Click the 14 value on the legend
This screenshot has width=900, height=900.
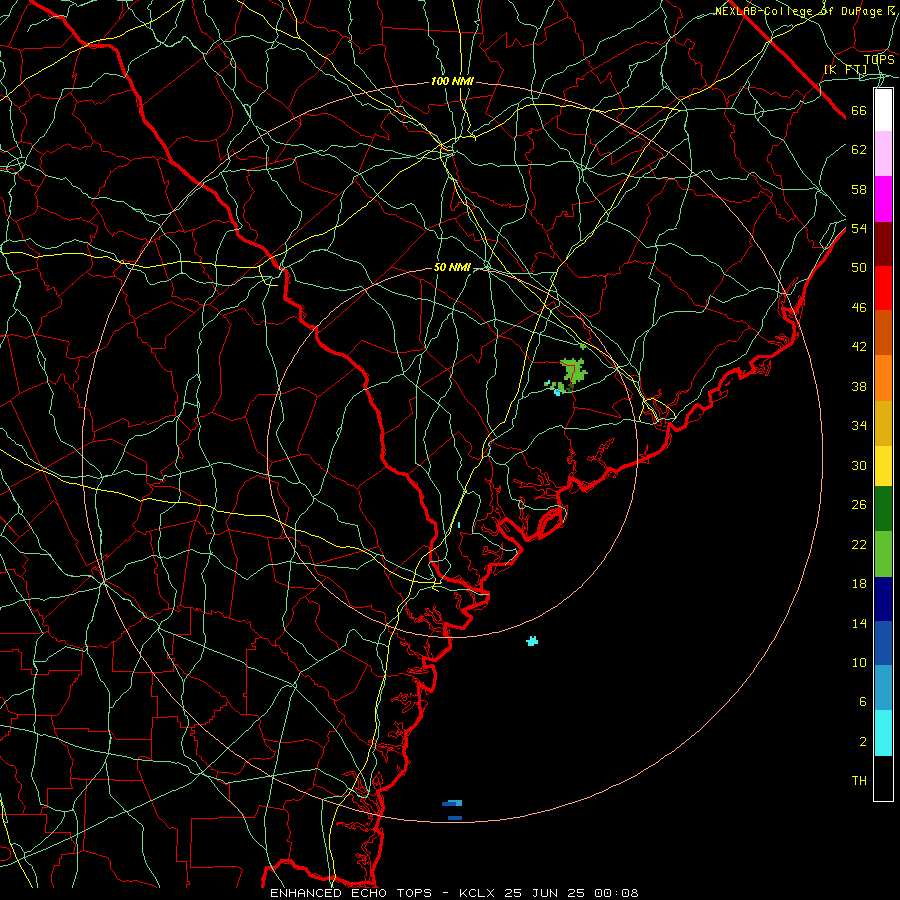(x=859, y=623)
